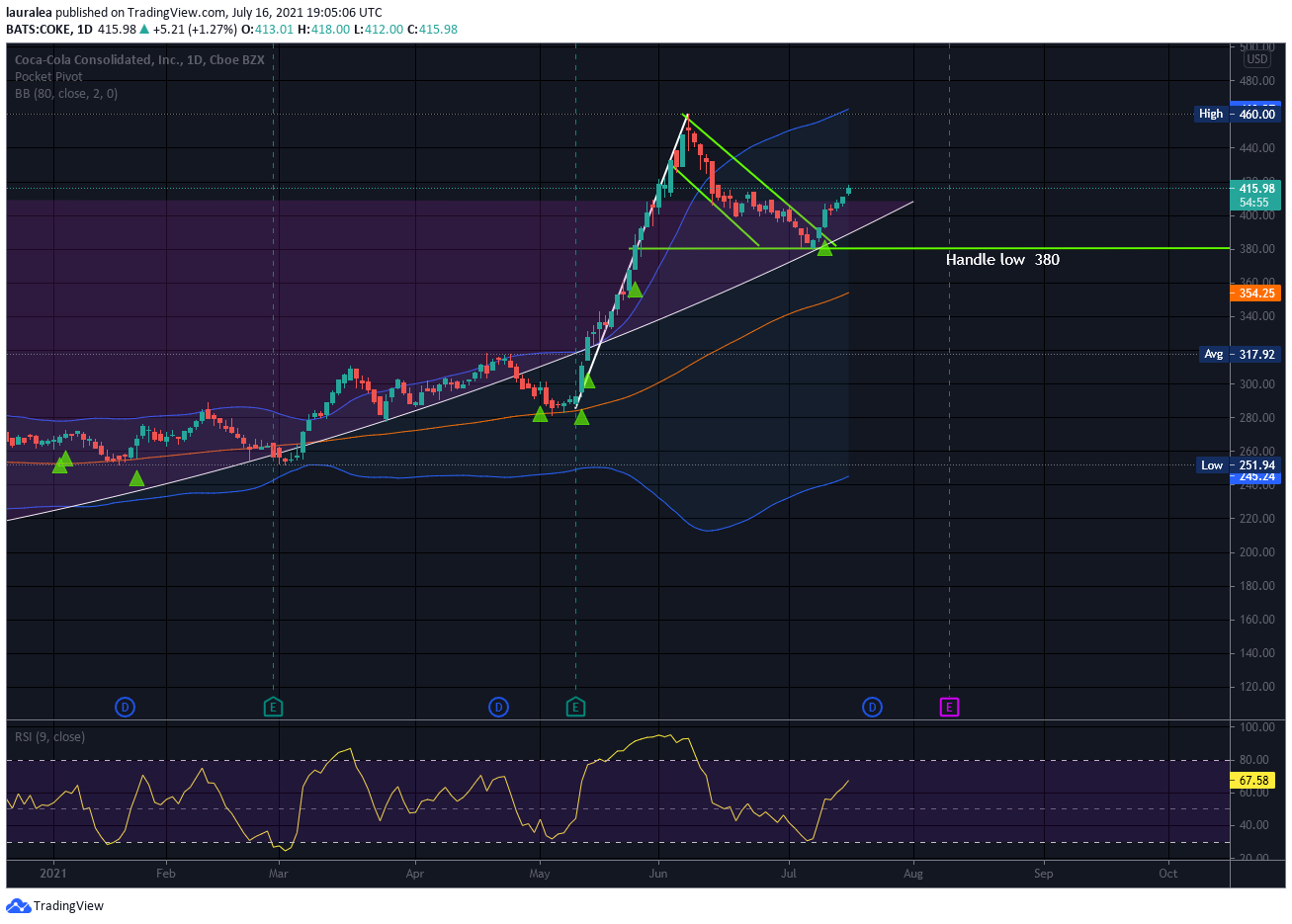
Task: Click the Jun label on time axis
Action: click(x=658, y=874)
